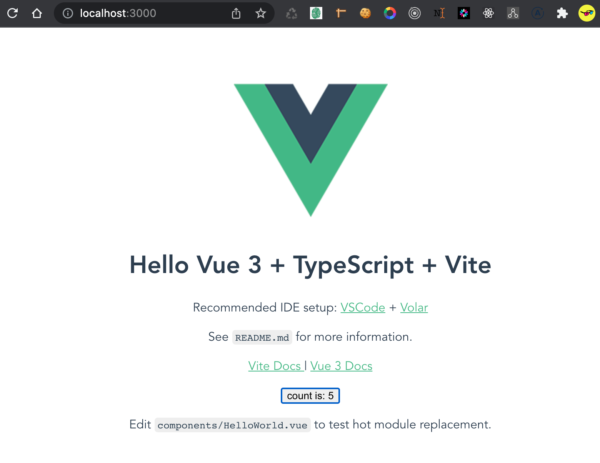The width and height of the screenshot is (600, 463).
Task: Open the black square pinwheel extension
Action: (x=464, y=13)
